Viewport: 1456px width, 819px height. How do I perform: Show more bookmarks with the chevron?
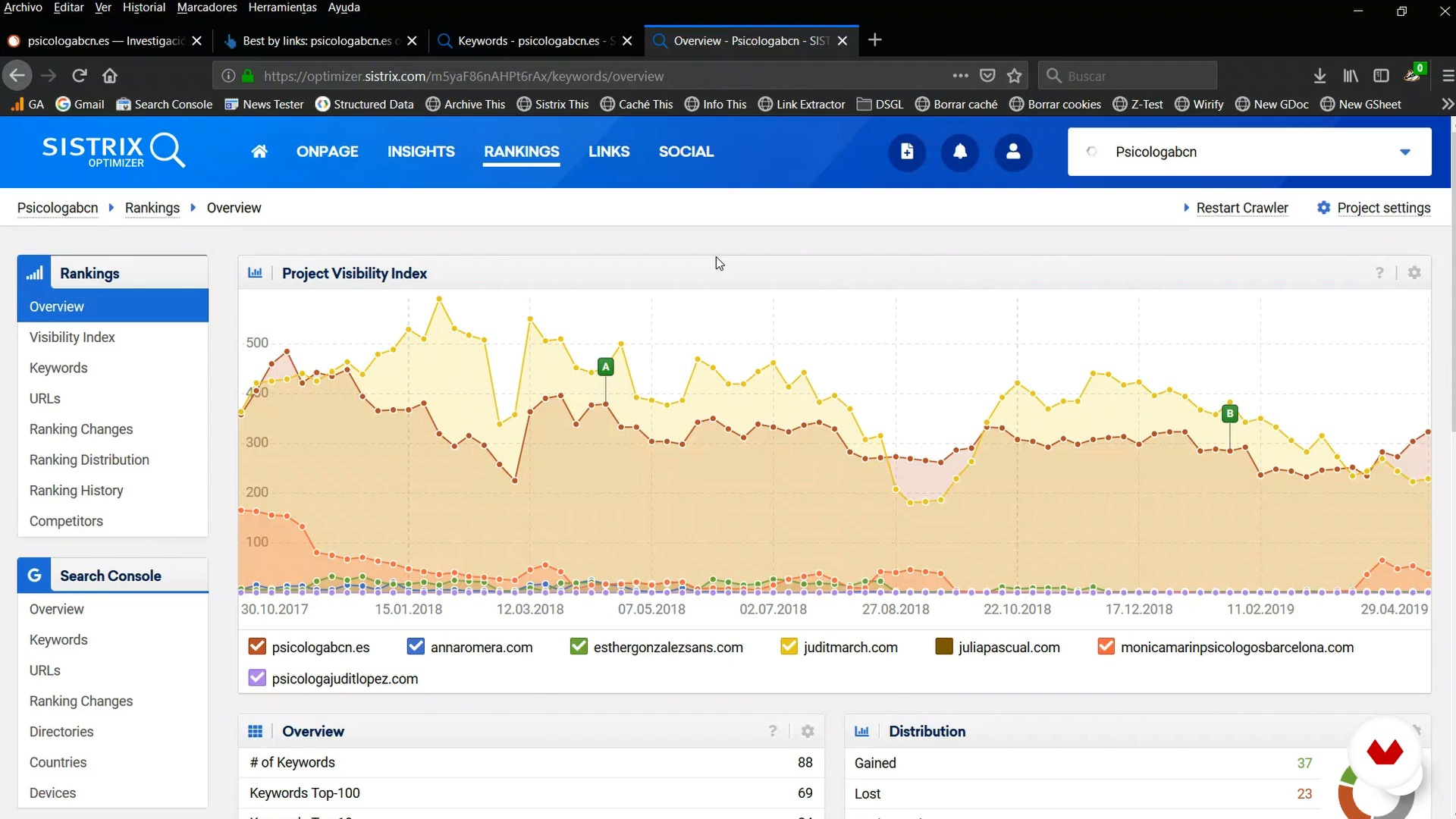[x=1447, y=104]
